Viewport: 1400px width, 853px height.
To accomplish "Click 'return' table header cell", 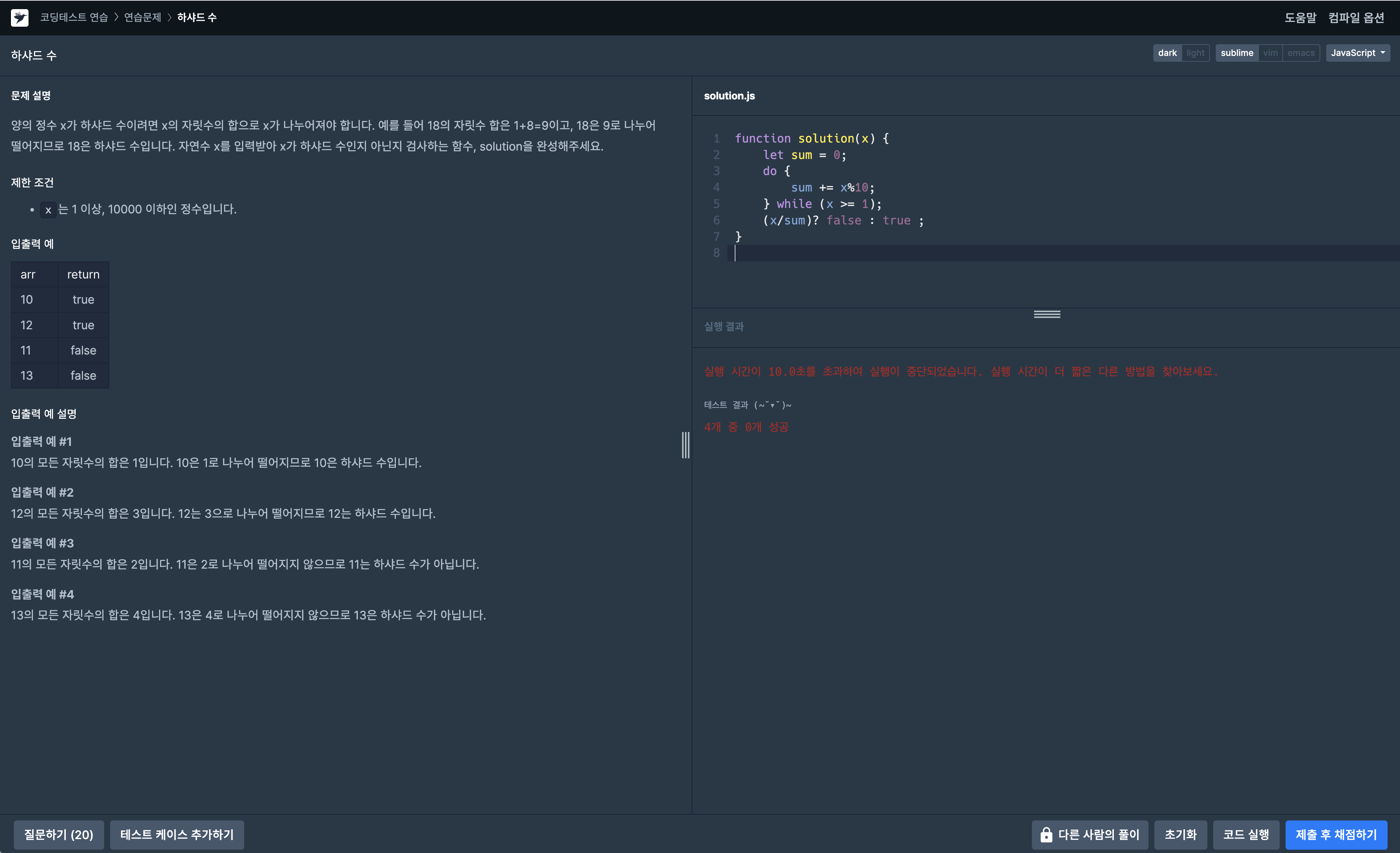I will point(83,274).
